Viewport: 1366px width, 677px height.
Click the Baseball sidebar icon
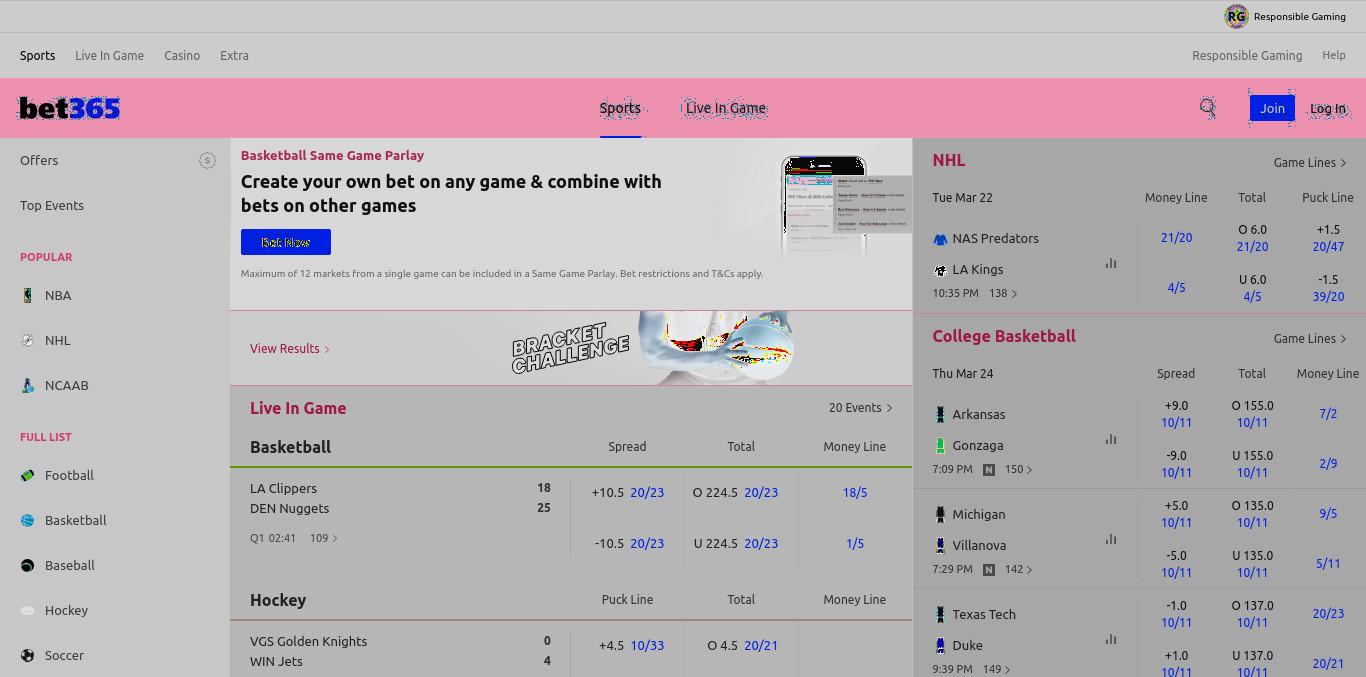coord(28,565)
